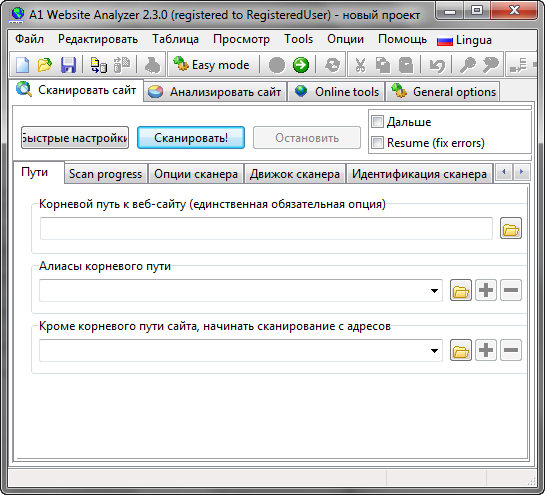Enable the Дальше checkbox

point(377,122)
